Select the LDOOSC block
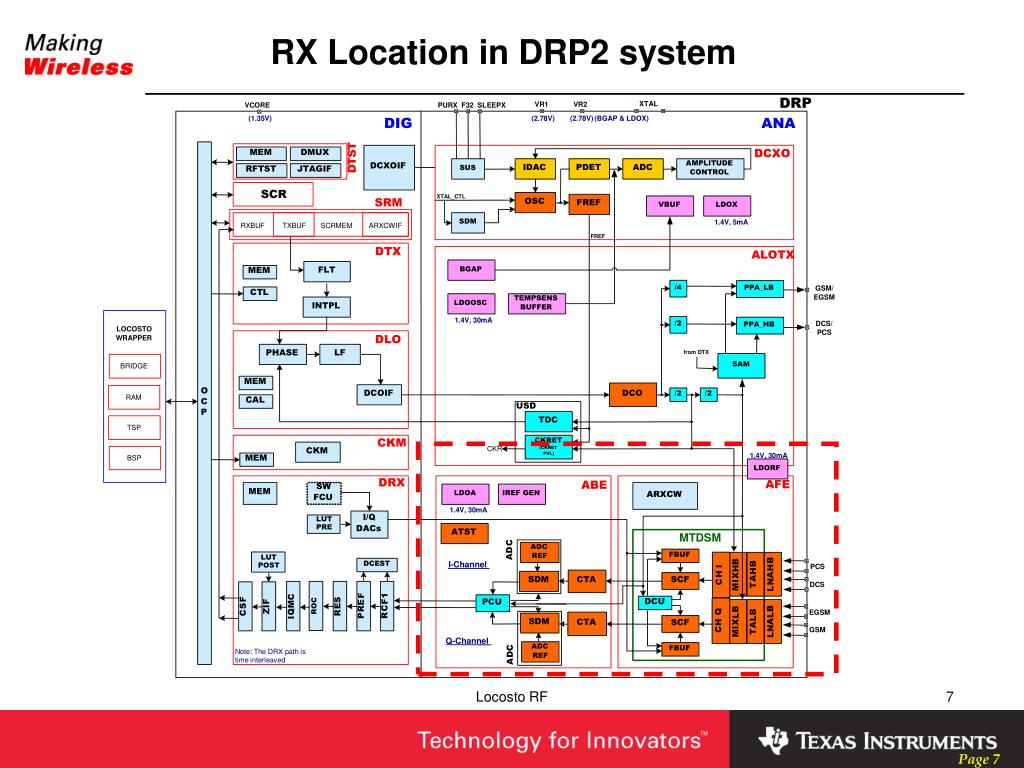The width and height of the screenshot is (1024, 768). click(471, 304)
